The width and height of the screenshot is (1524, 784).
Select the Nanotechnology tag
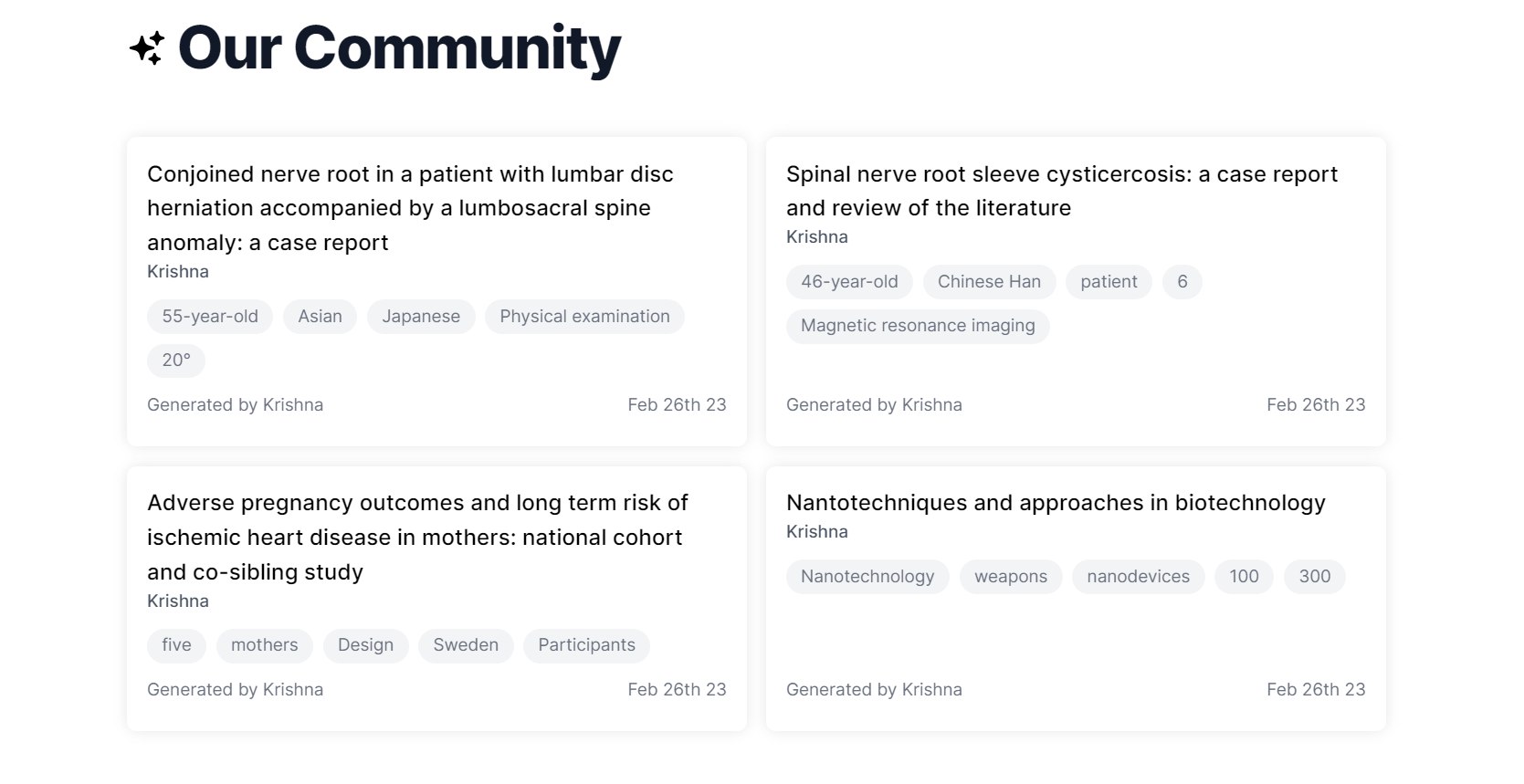click(x=867, y=577)
